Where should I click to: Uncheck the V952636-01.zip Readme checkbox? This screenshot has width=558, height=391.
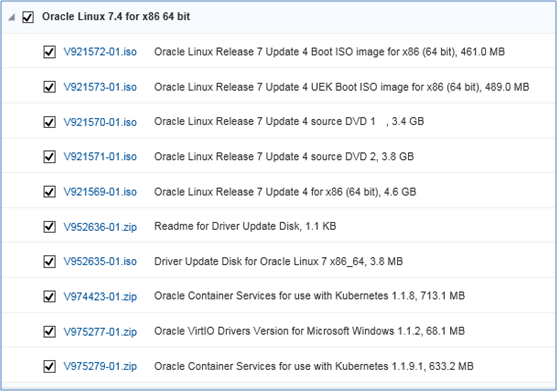click(49, 227)
